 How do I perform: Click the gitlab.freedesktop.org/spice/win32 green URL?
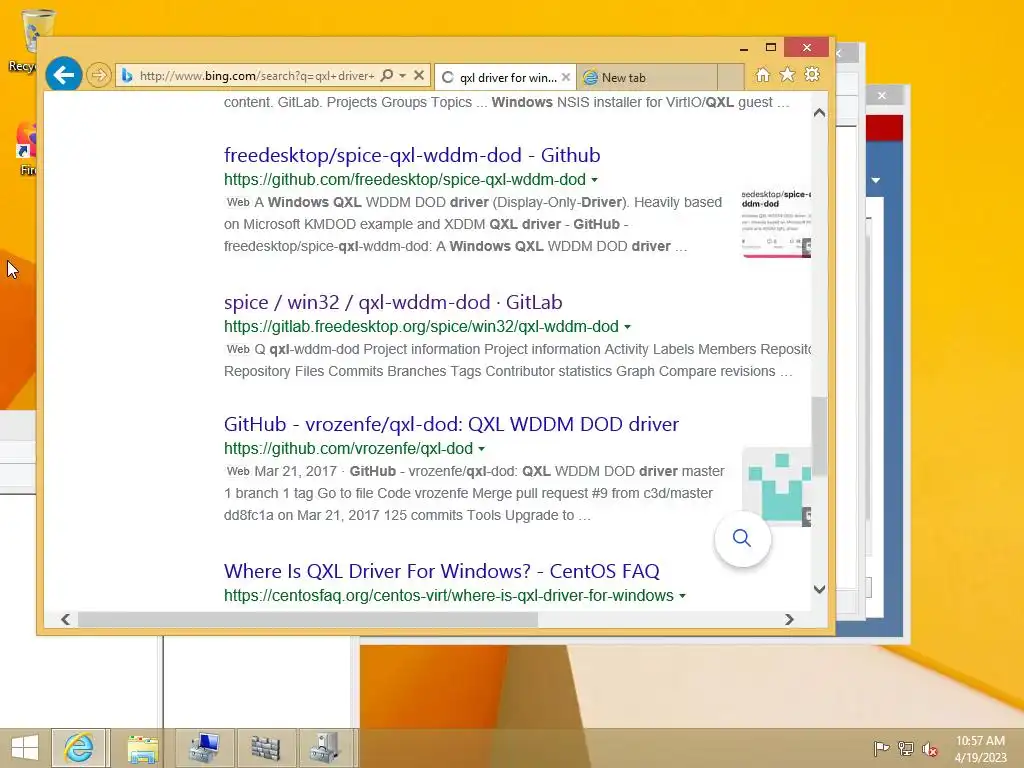(x=421, y=327)
